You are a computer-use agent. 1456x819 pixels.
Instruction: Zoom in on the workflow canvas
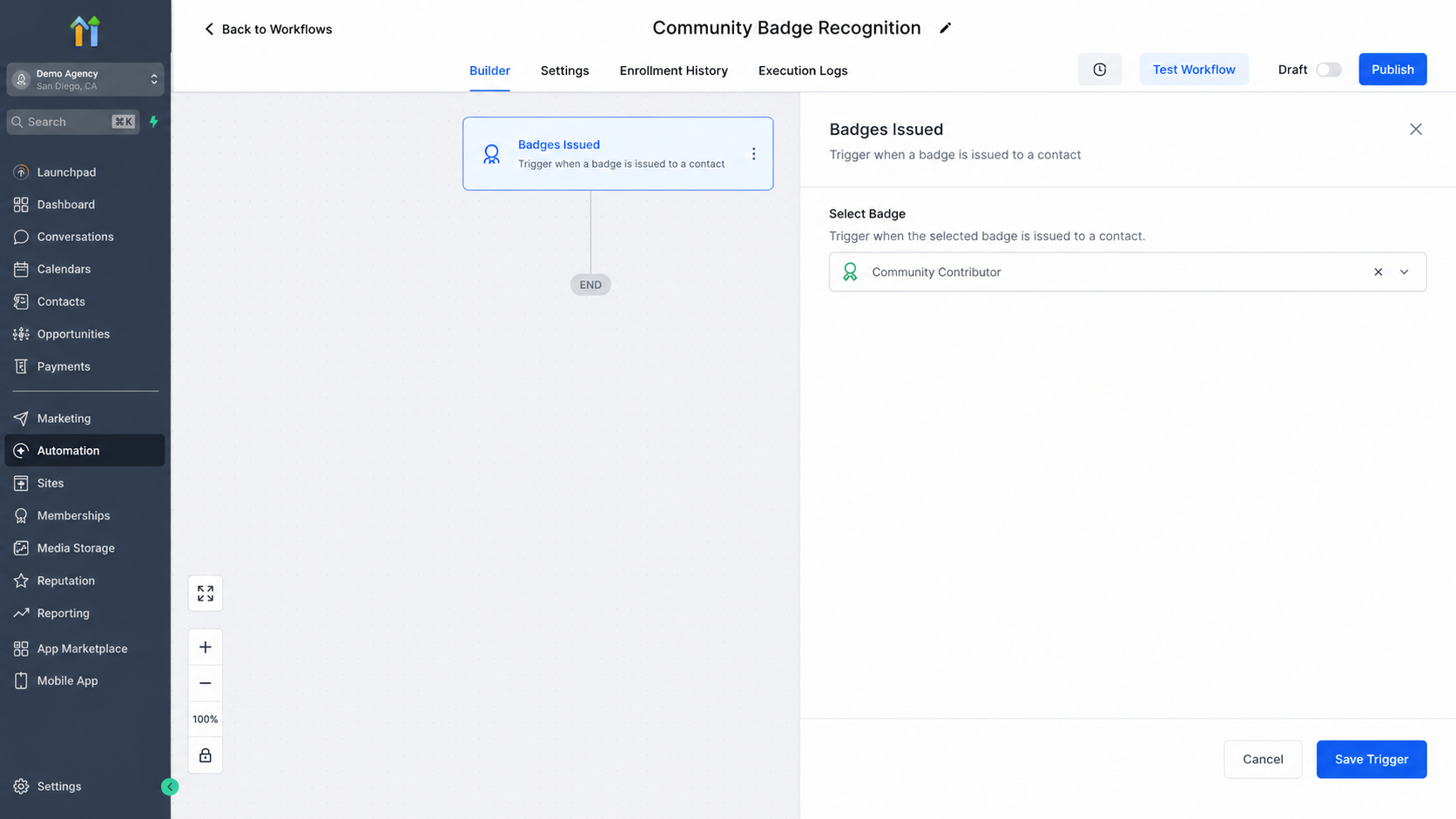pyautogui.click(x=206, y=648)
